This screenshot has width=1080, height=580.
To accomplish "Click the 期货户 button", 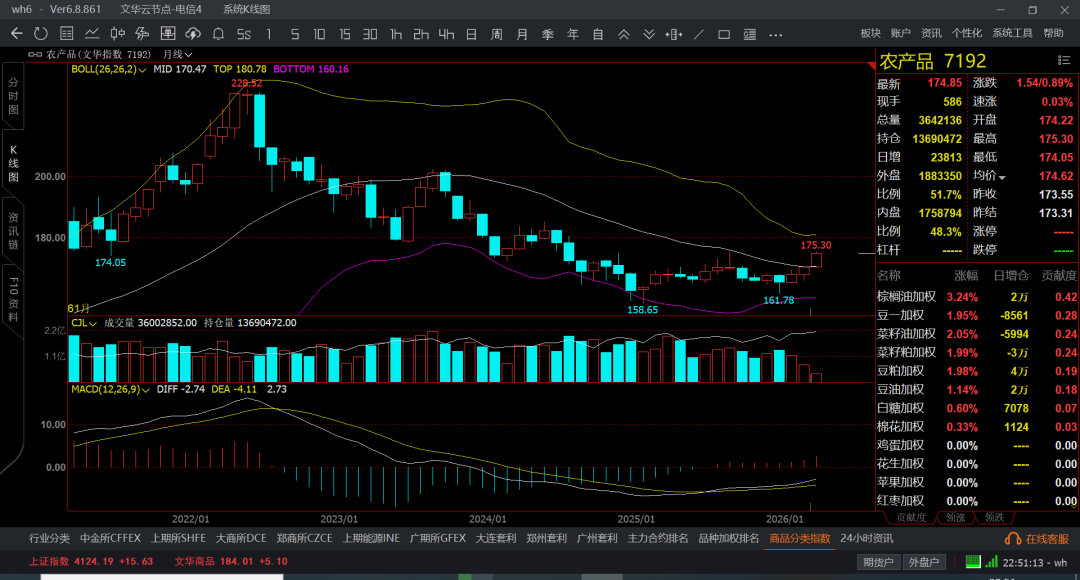I will (878, 562).
